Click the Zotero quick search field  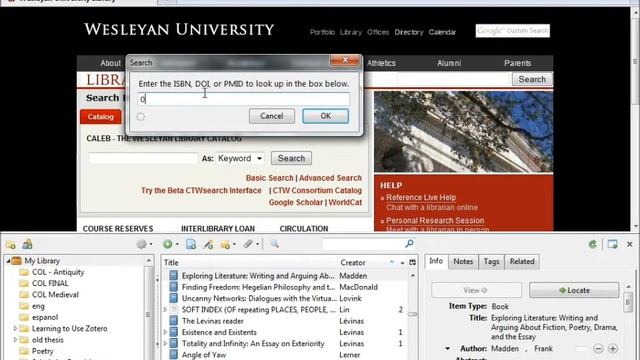(369, 244)
